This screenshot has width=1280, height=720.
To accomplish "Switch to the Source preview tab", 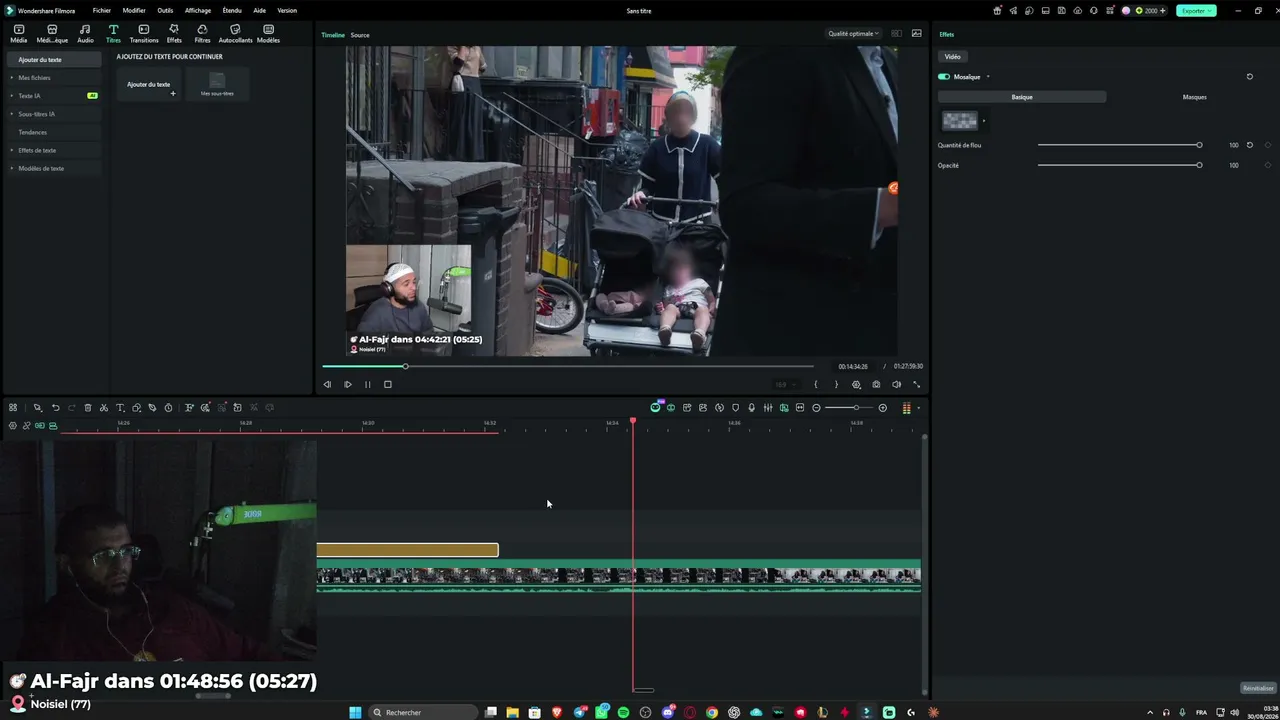I will 360,35.
